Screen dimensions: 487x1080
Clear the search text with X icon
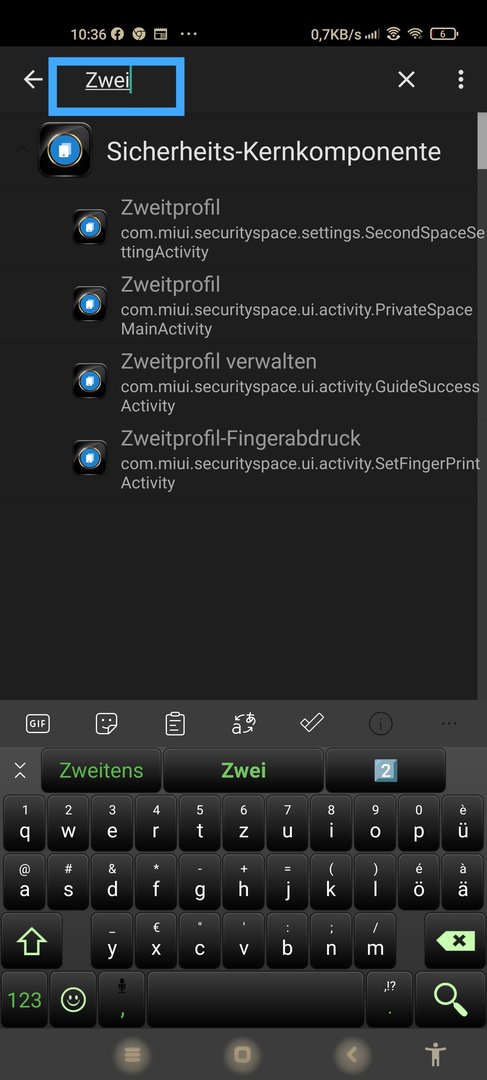tap(406, 80)
